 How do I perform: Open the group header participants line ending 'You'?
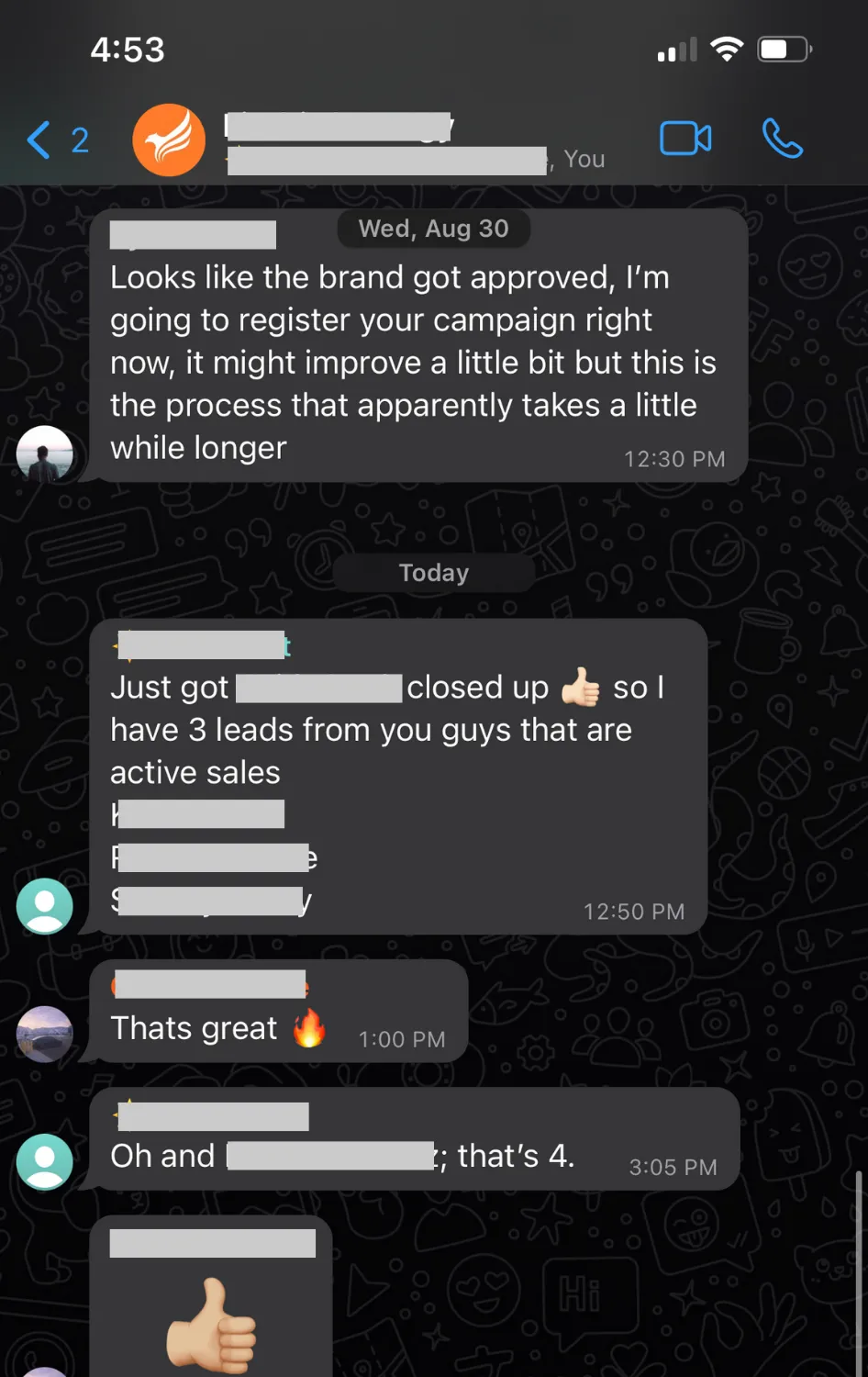click(x=417, y=160)
